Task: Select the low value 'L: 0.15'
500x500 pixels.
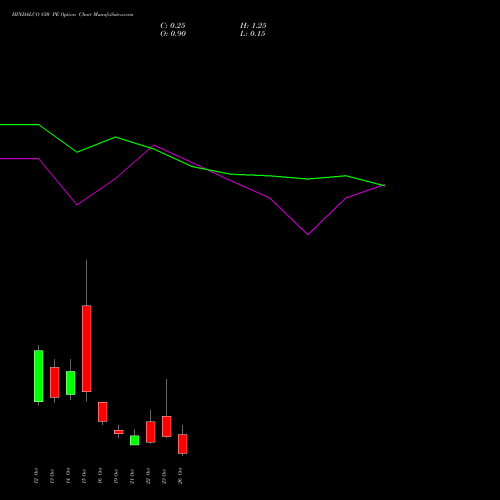Action: pos(253,34)
